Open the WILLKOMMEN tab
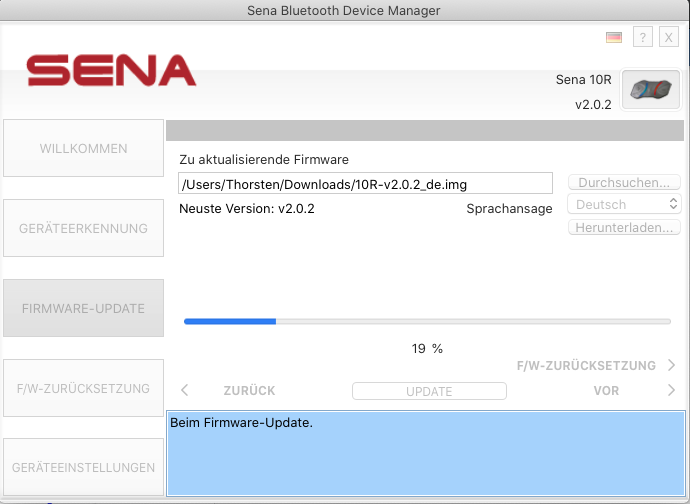The height and width of the screenshot is (504, 690). [84, 148]
